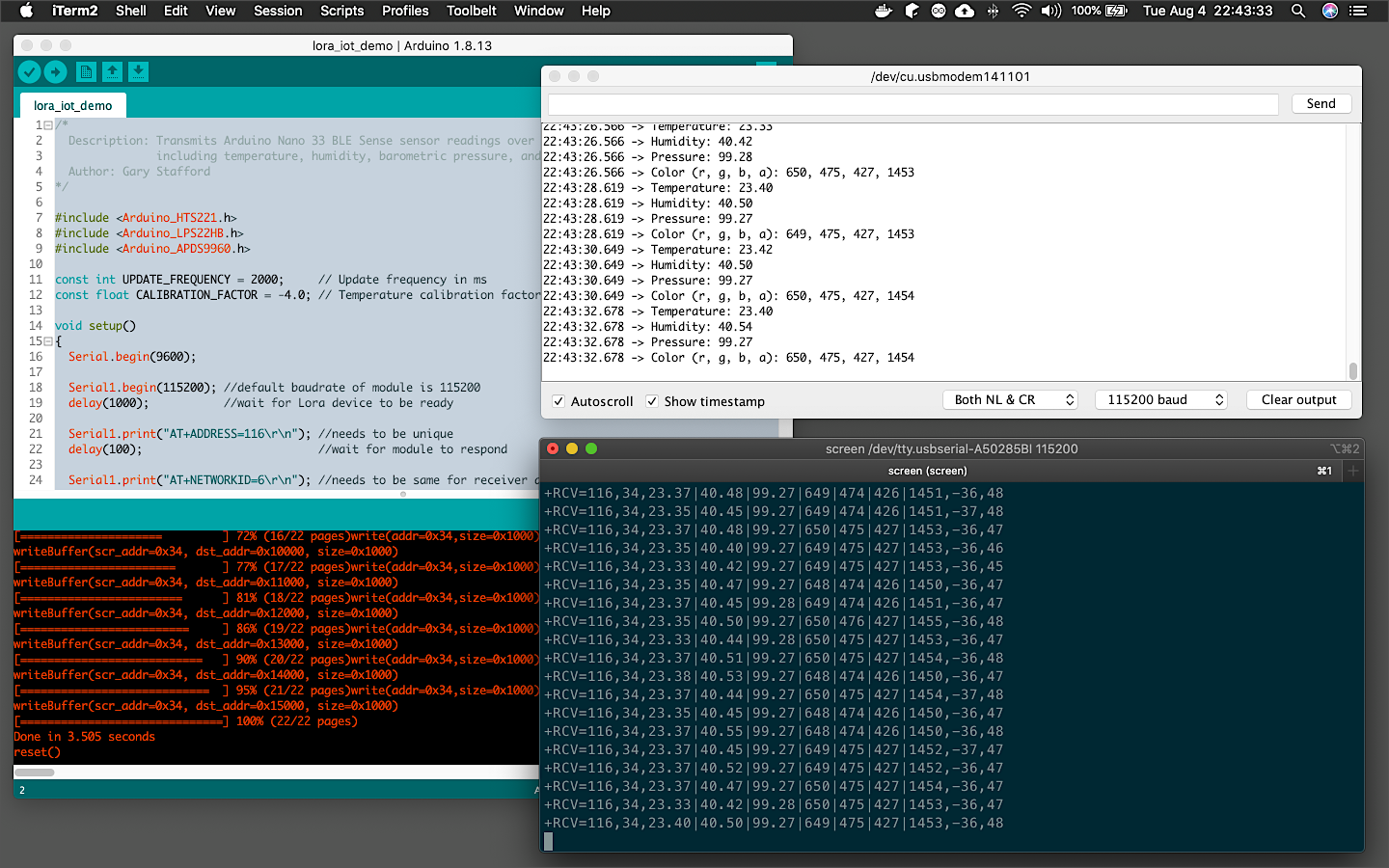This screenshot has width=1389, height=868.
Task: Click the reset() line in Arduino console
Action: click(37, 752)
